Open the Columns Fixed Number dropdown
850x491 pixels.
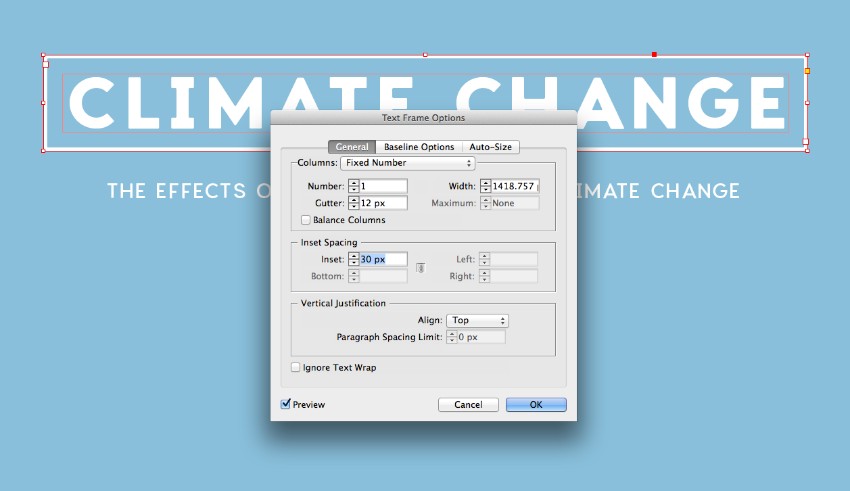coord(408,163)
